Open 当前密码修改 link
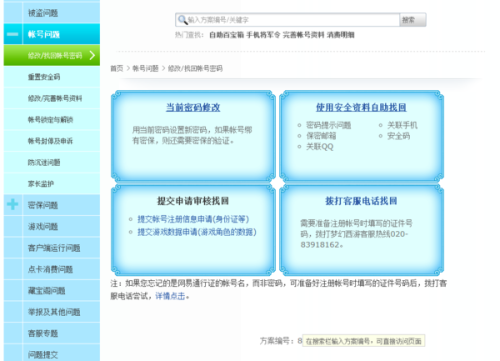This screenshot has height=361, width=500. click(x=193, y=107)
